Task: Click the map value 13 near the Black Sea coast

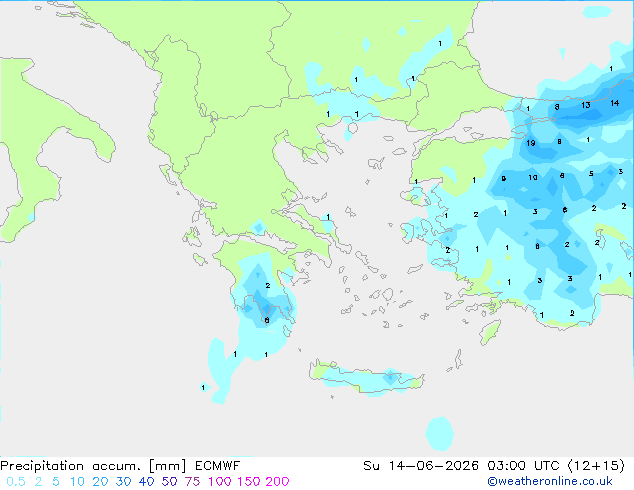Action: [x=586, y=105]
